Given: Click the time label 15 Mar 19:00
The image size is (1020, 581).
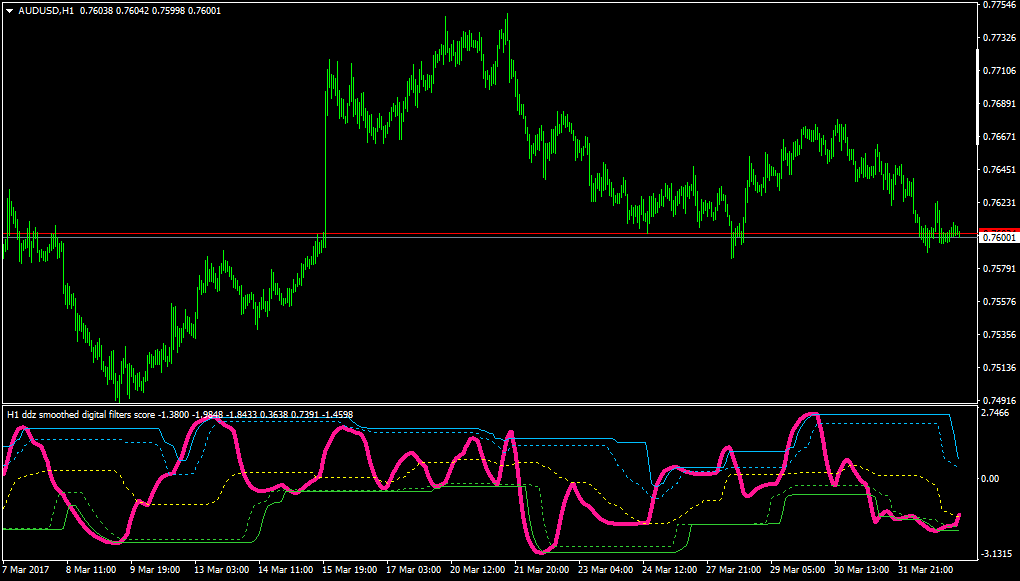Looking at the screenshot, I should (348, 569).
